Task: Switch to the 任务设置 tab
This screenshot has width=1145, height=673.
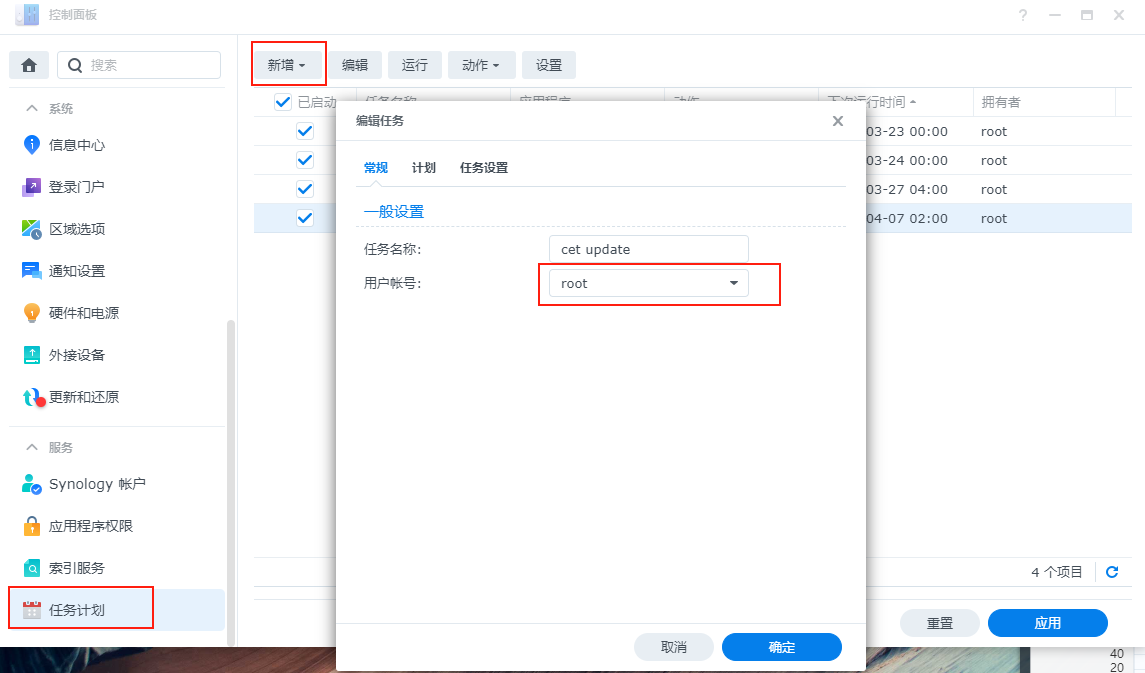Action: coord(483,168)
